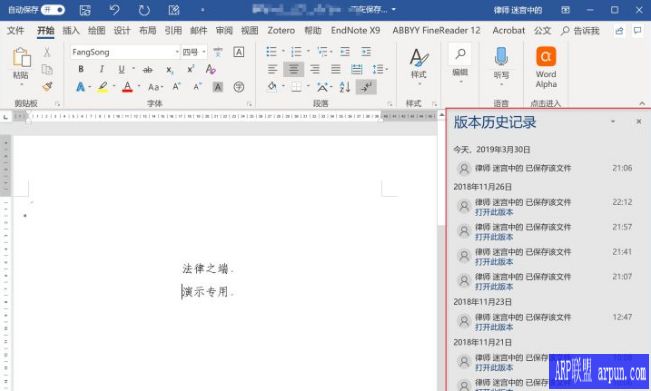This screenshot has width=651, height=391.
Task: Increase paragraph indent
Action: click(366, 51)
